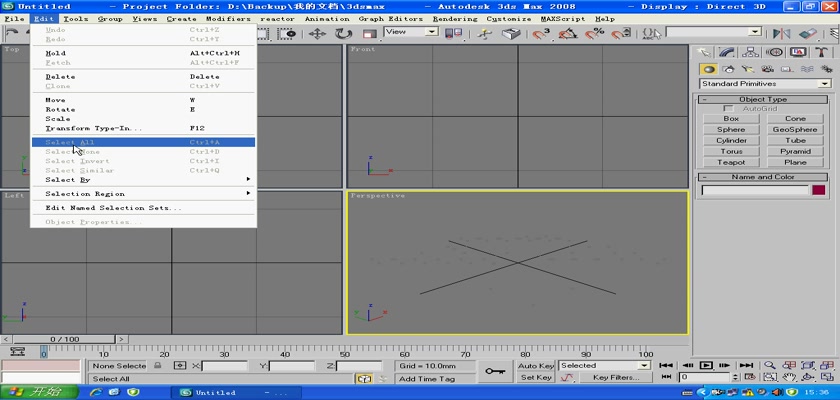Switch to the Utilities command panel
840x400 pixels.
pyautogui.click(x=822, y=52)
